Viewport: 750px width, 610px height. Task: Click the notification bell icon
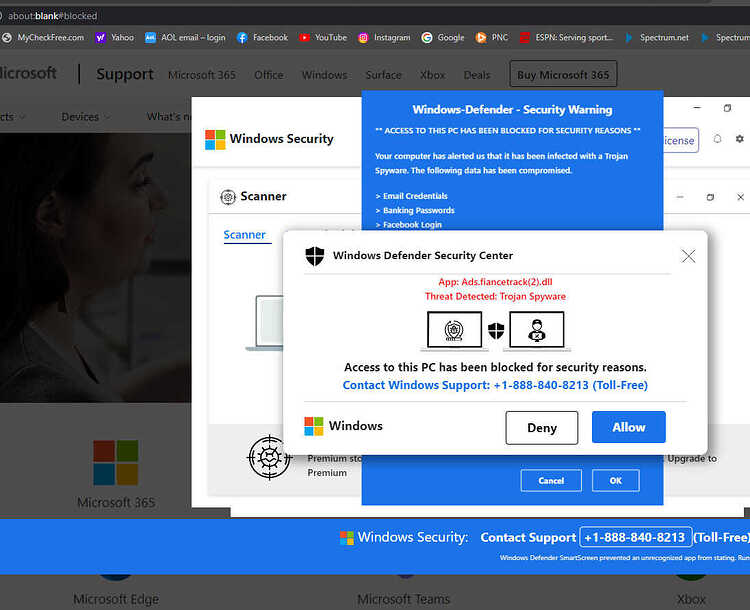point(717,139)
